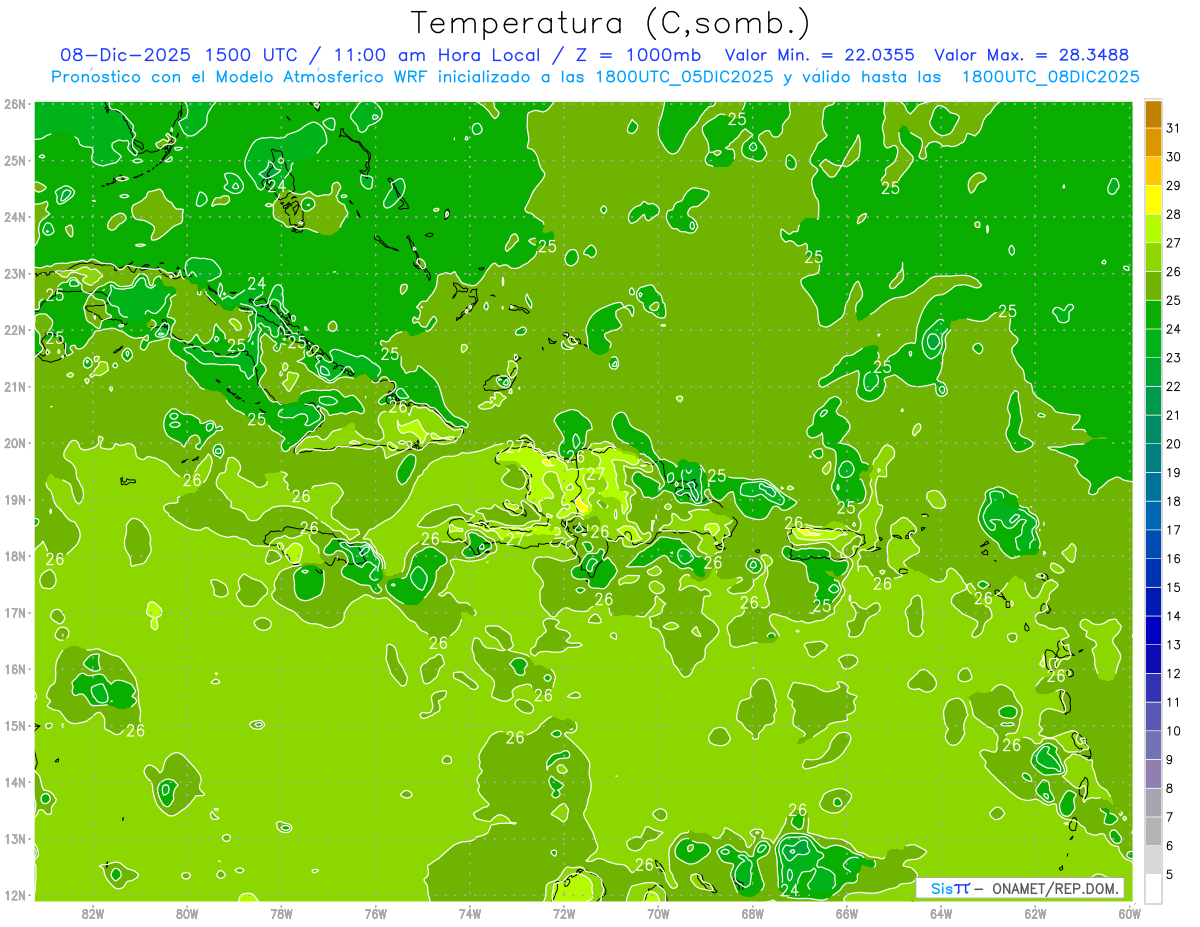The width and height of the screenshot is (1200, 927).
Task: Click the legend swatch between 30 and 31
Action: 1153,142
